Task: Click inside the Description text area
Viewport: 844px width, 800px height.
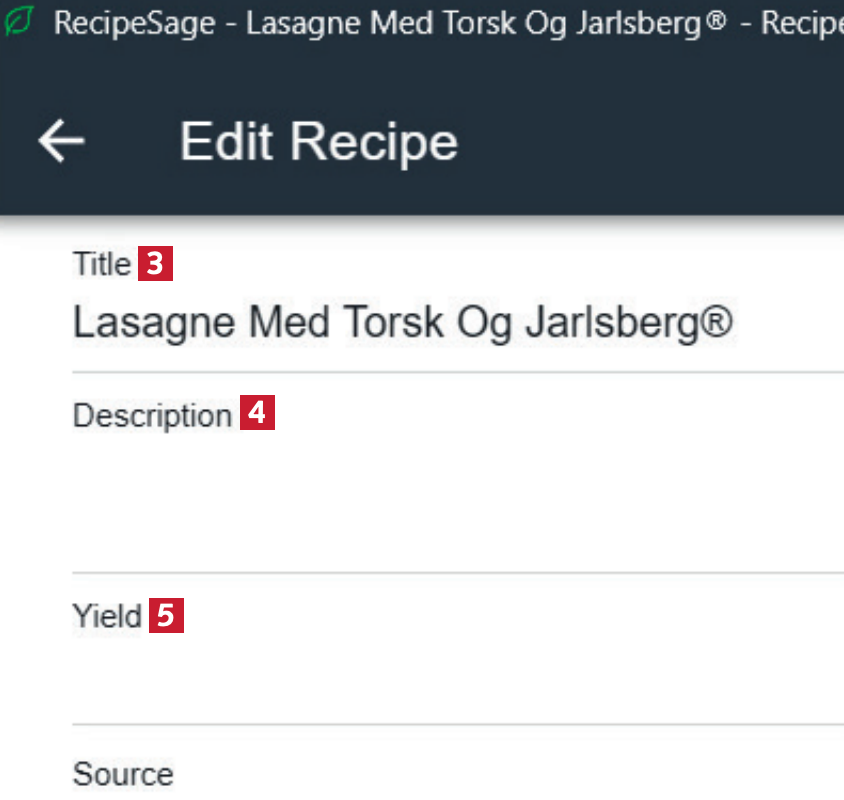Action: 450,500
